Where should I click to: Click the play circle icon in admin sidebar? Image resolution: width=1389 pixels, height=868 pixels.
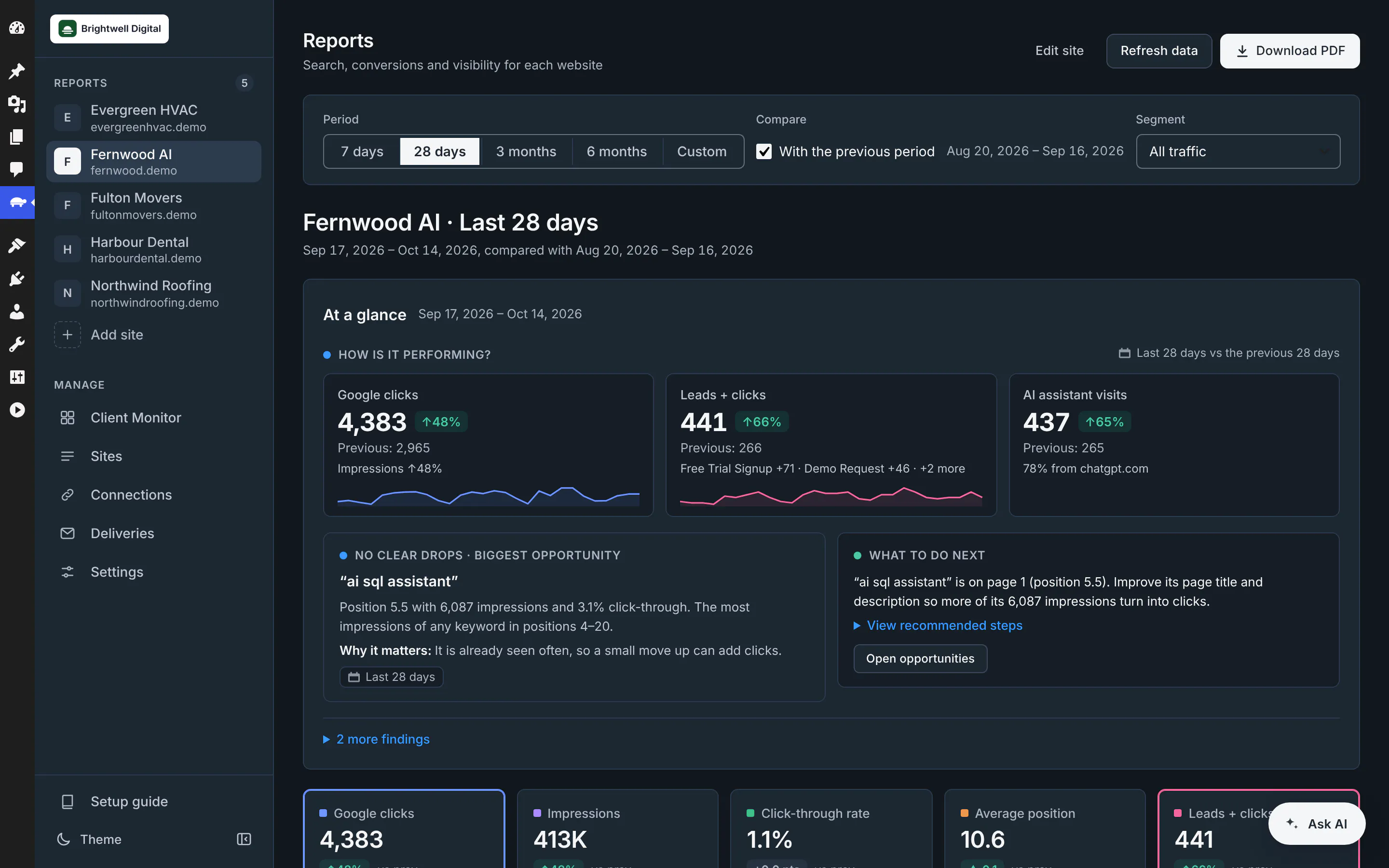click(x=17, y=410)
